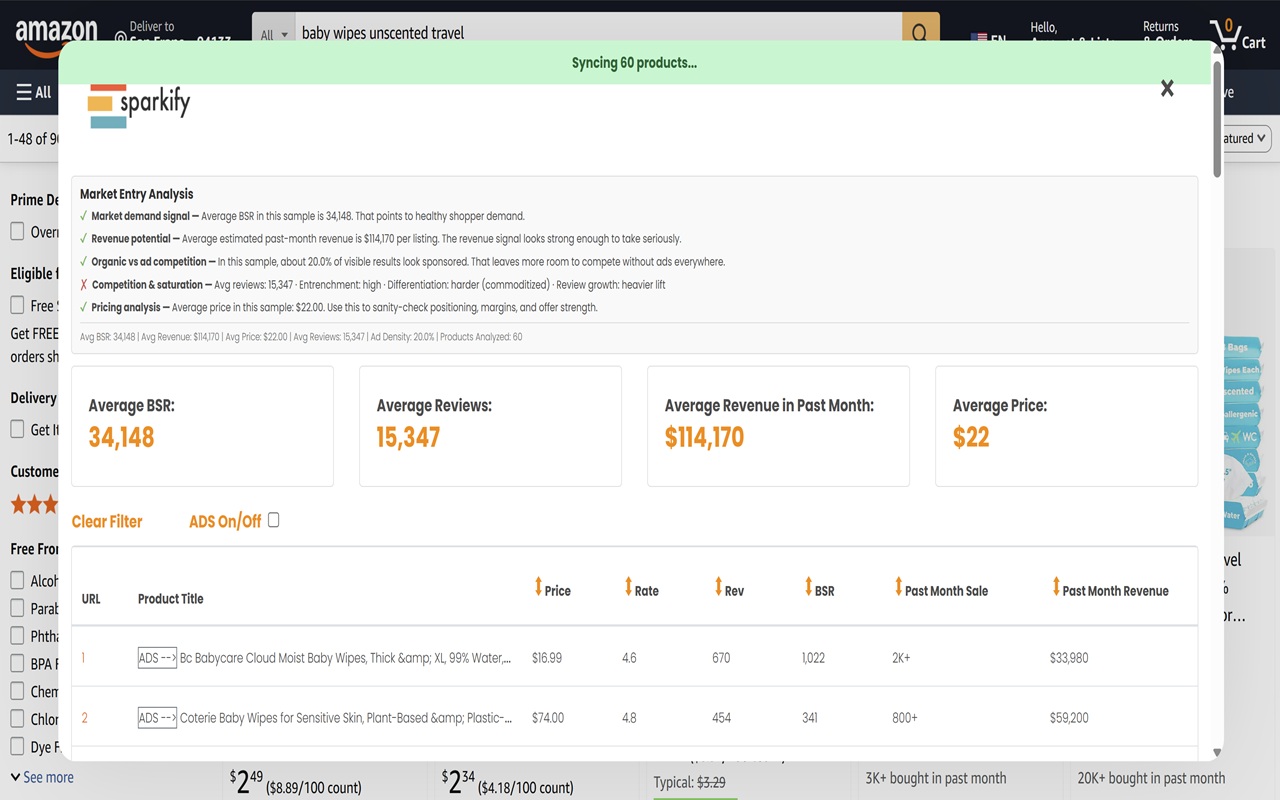
Task: Click the Amazon search magnifier button
Action: [920, 32]
